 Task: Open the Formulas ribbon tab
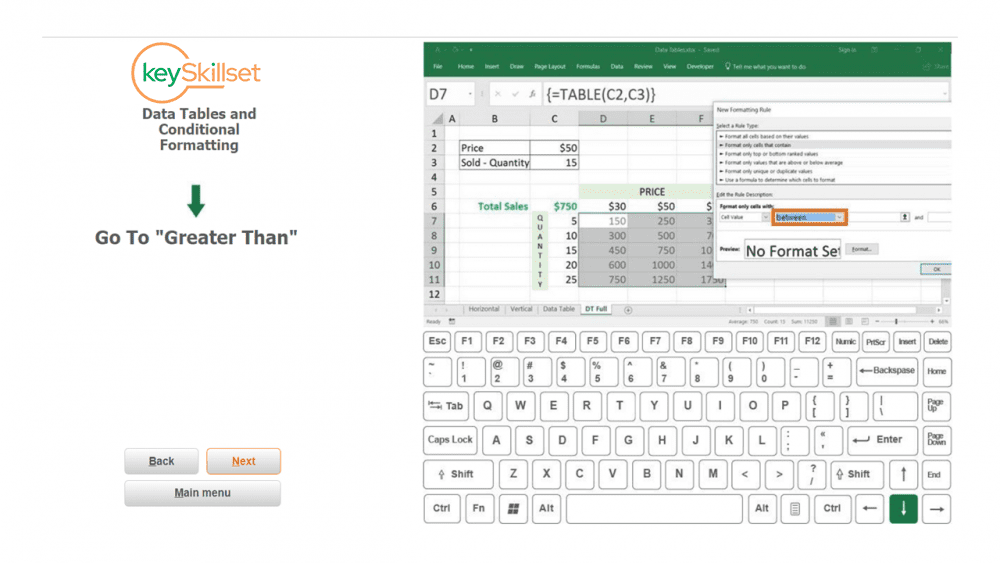(588, 66)
